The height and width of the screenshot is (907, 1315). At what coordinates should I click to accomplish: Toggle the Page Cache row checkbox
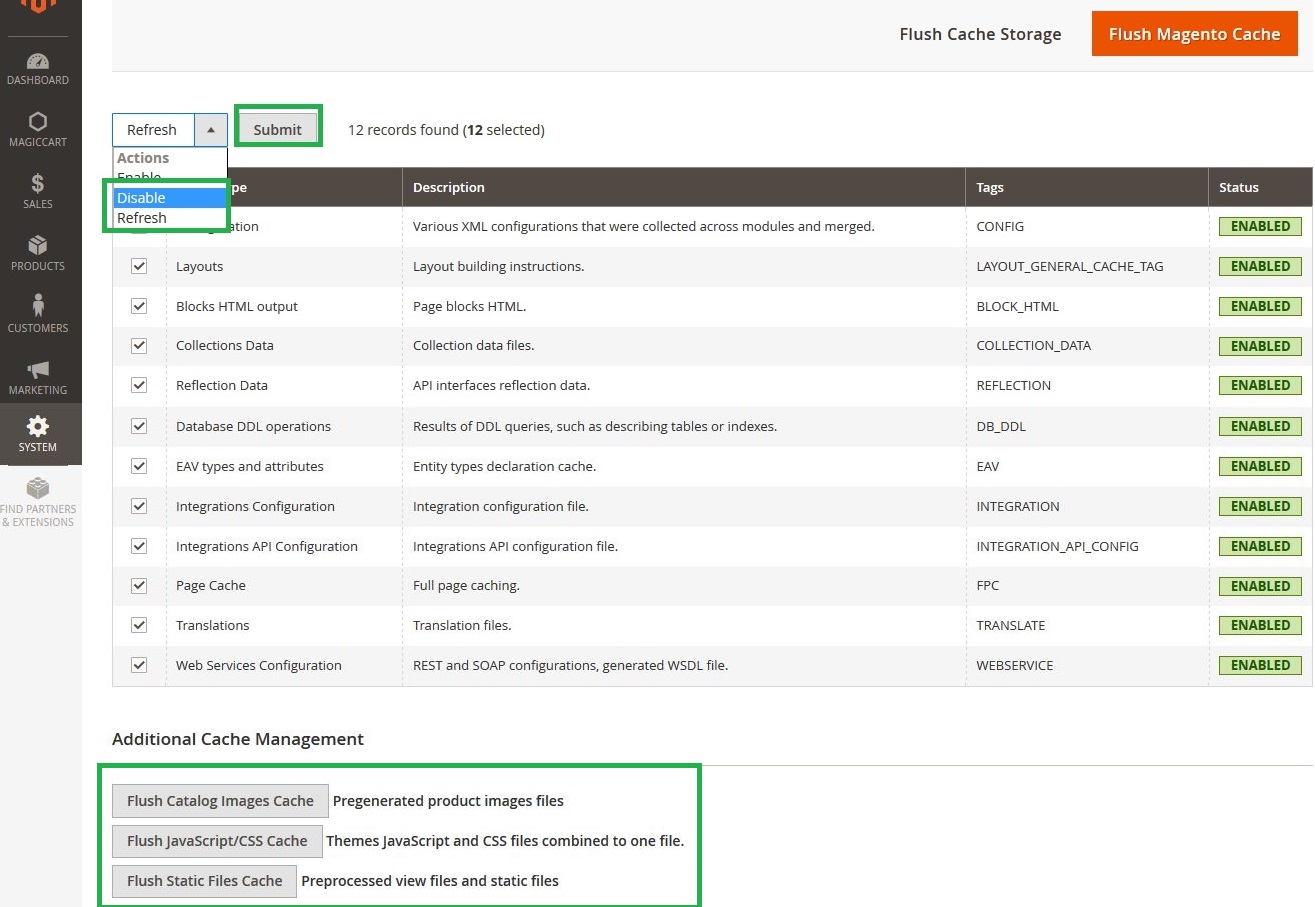coord(139,585)
